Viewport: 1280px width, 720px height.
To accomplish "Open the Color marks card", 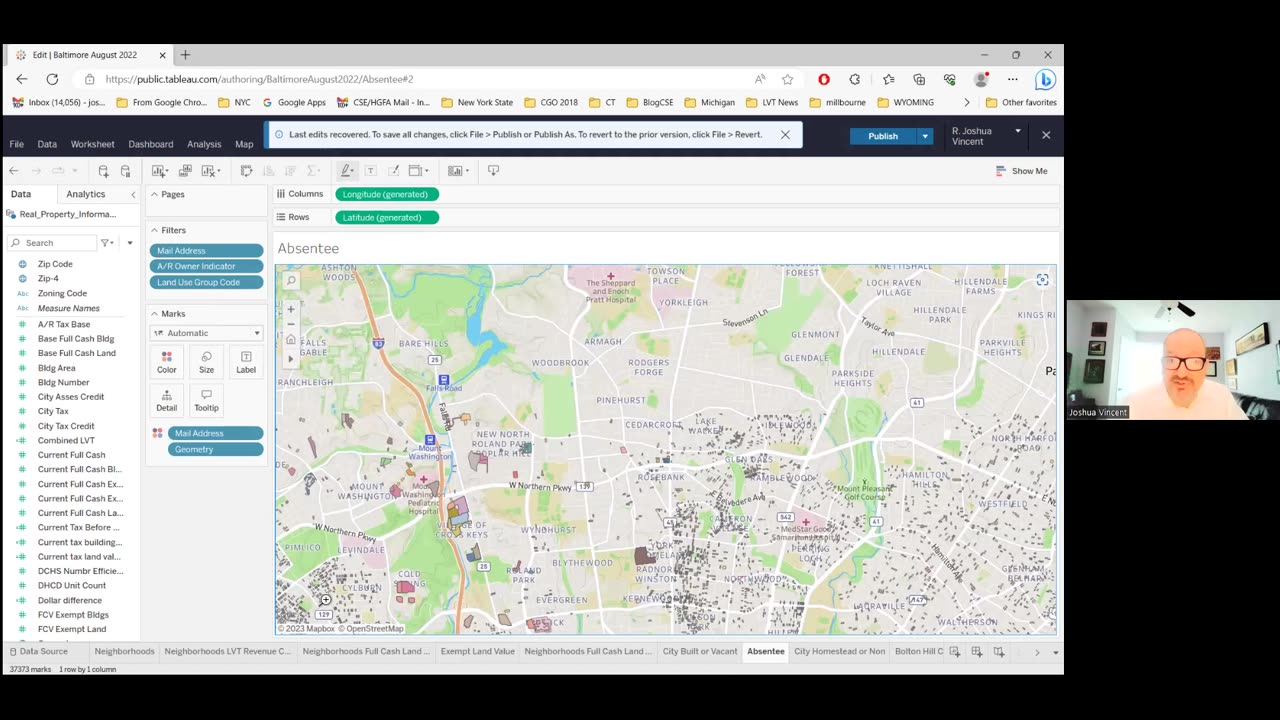I will (167, 362).
